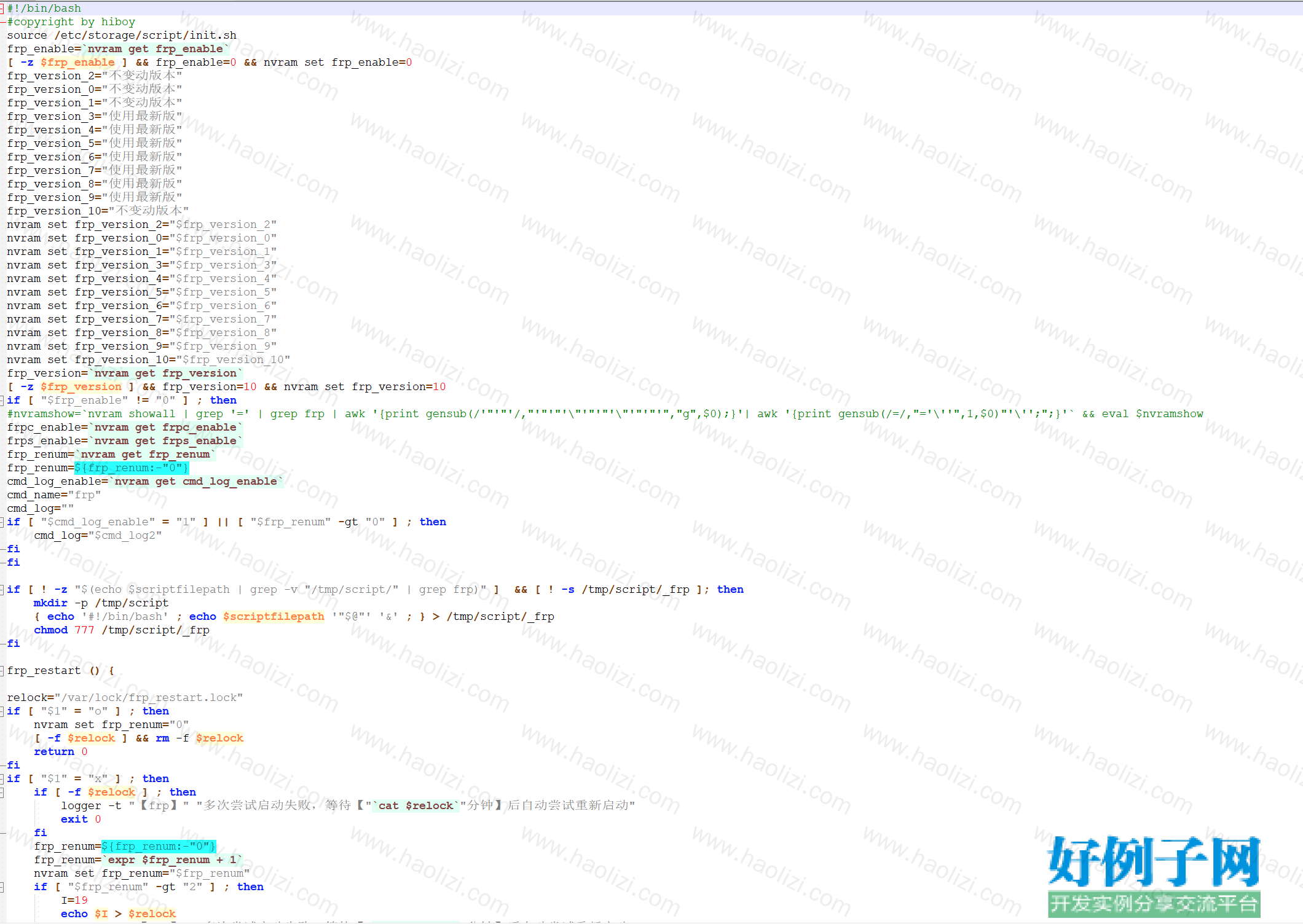Click the 'cmd_name="frp"' line
The width and height of the screenshot is (1303, 924).
coord(54,495)
